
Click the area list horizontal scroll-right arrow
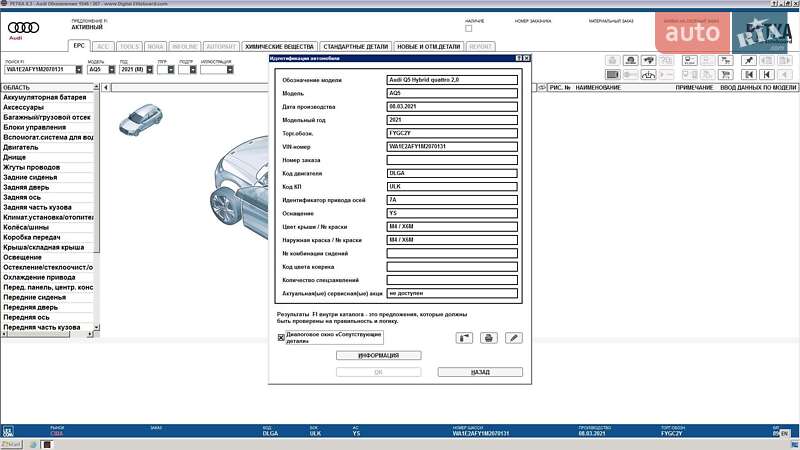click(x=90, y=334)
